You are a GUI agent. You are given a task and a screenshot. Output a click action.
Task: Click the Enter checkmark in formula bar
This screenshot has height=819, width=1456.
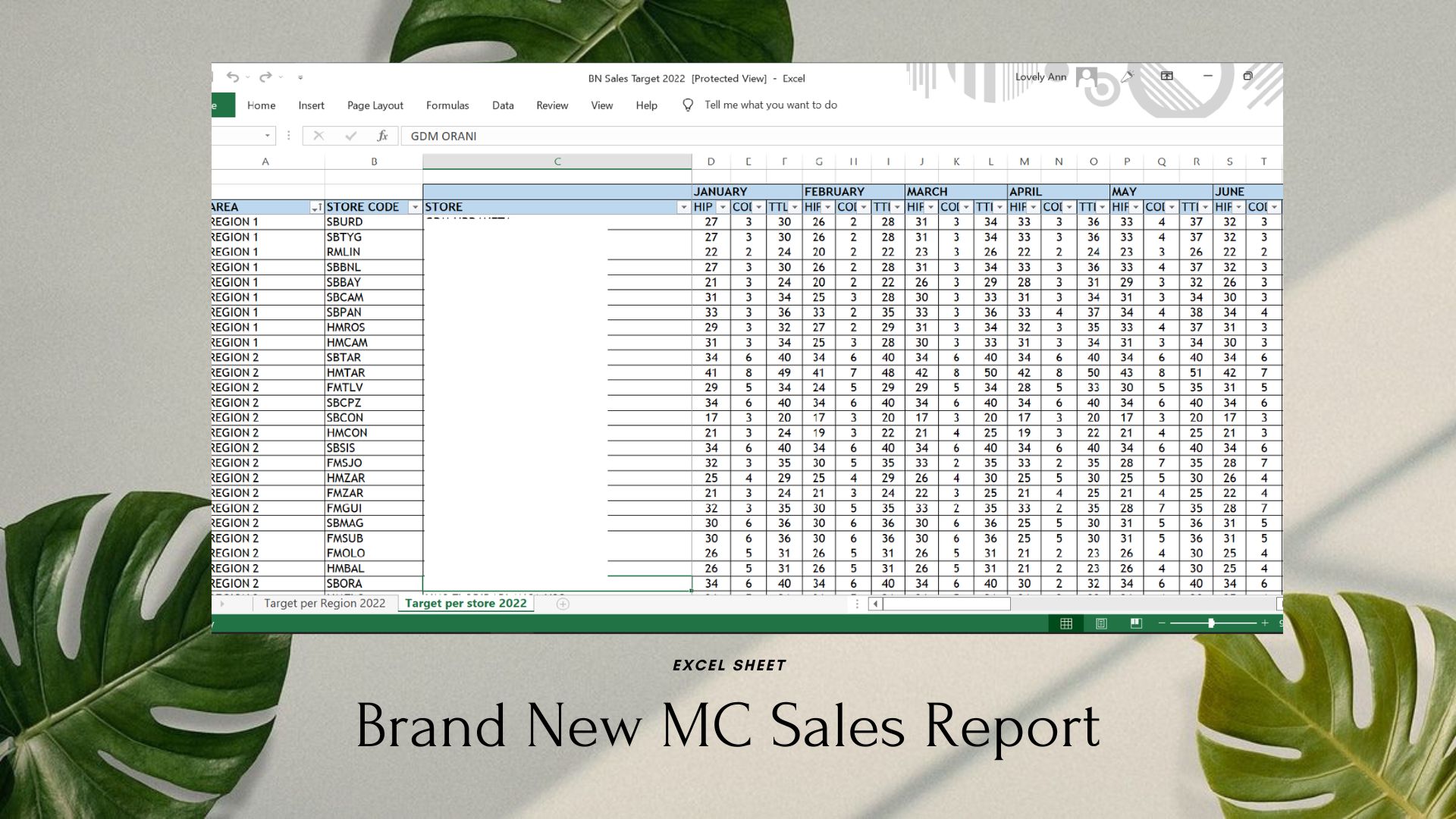350,136
